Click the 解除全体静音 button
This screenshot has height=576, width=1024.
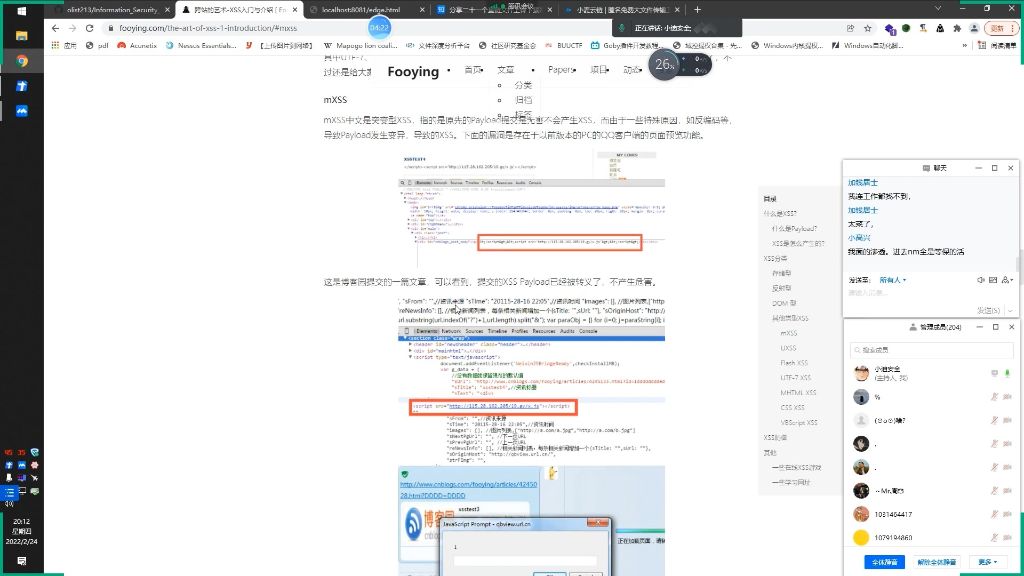click(936, 562)
